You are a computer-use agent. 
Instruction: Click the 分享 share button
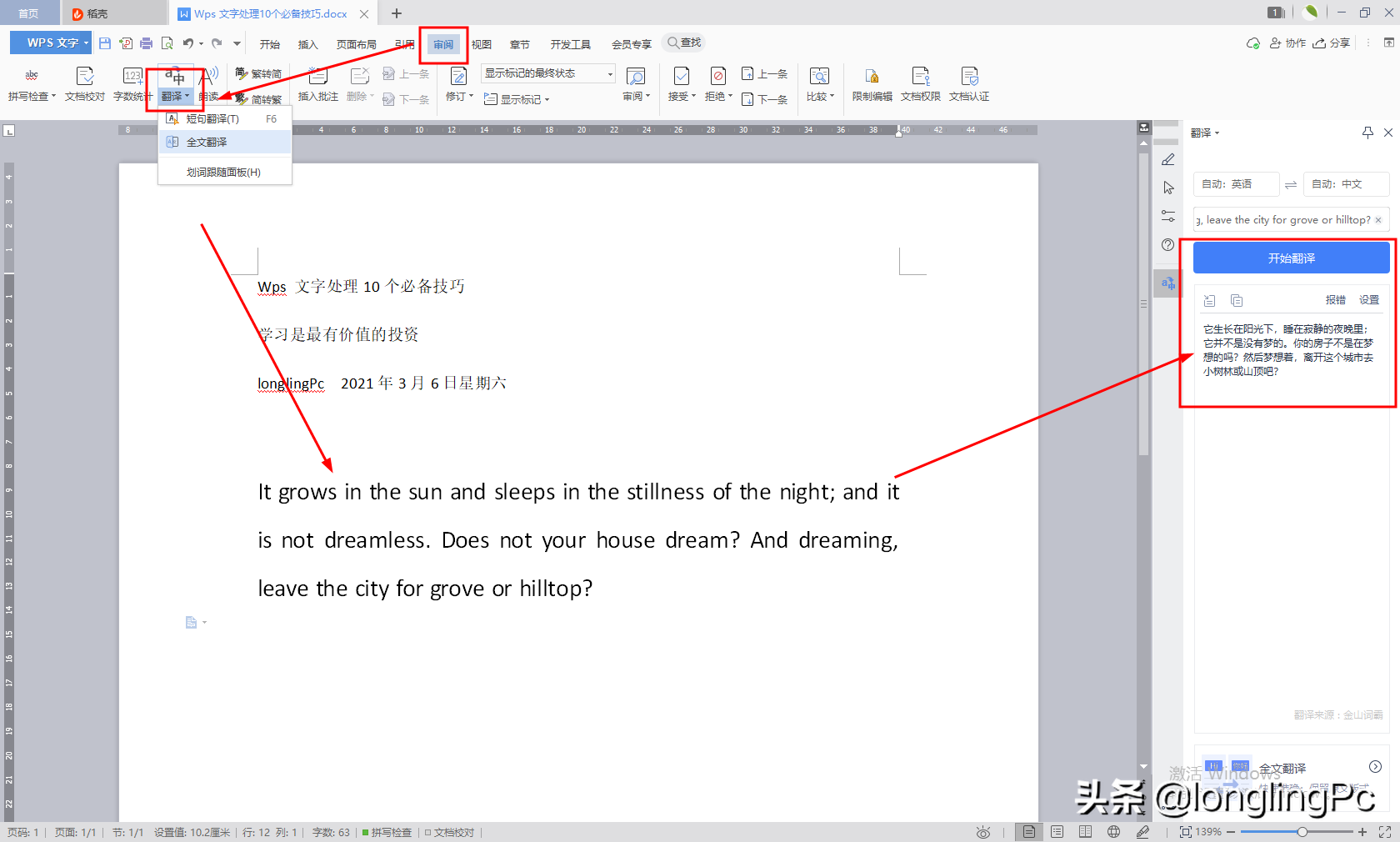pos(1332,43)
